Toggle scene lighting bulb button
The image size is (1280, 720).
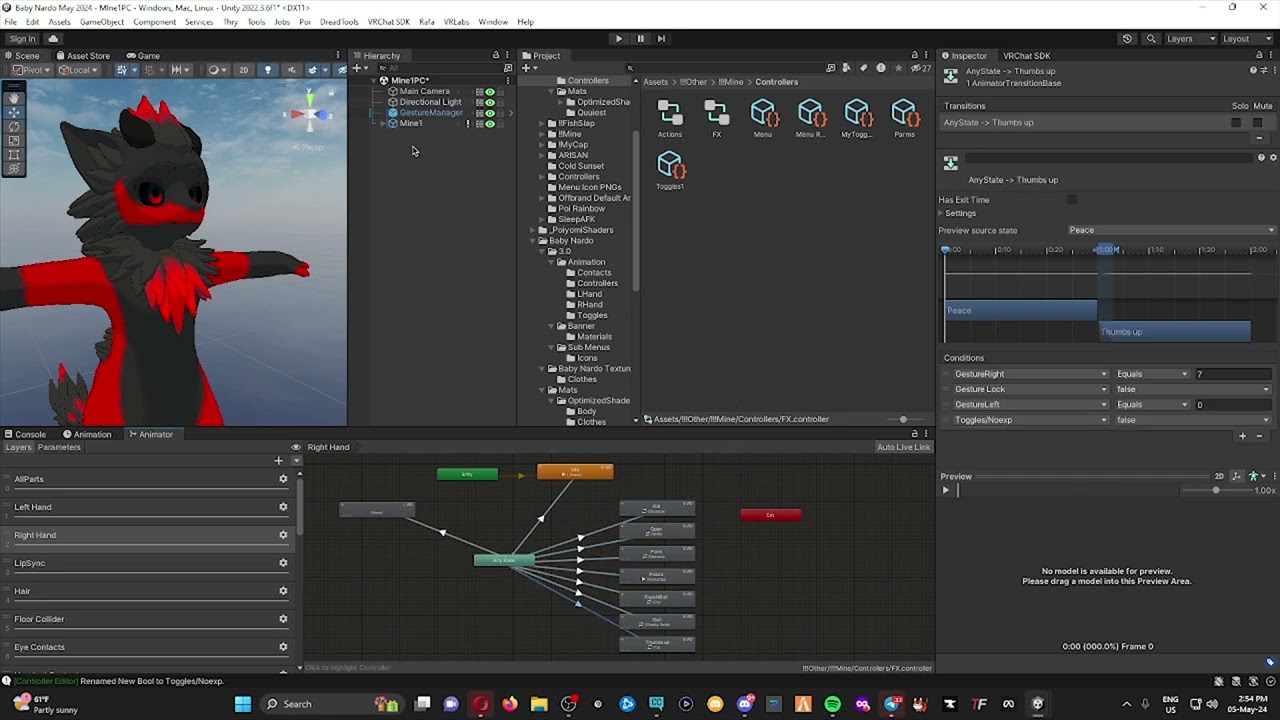click(x=267, y=70)
